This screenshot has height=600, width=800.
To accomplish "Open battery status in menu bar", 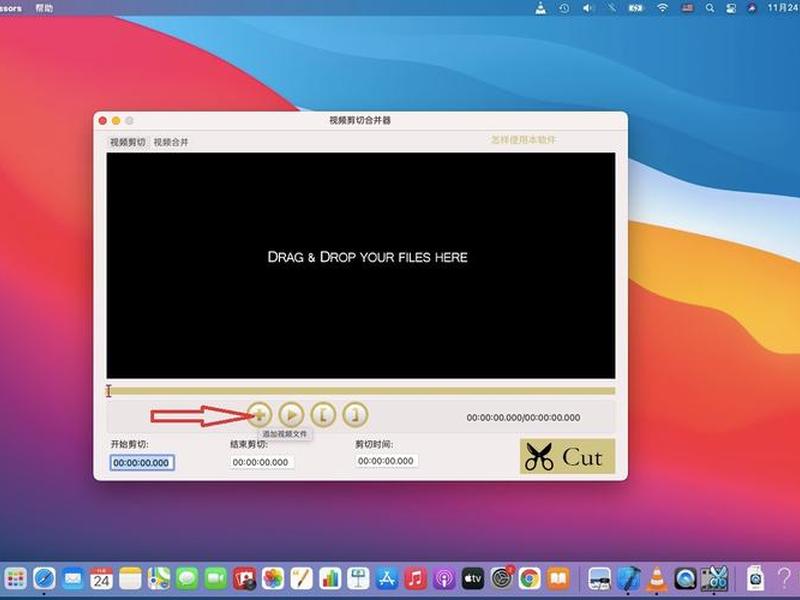I will (636, 8).
